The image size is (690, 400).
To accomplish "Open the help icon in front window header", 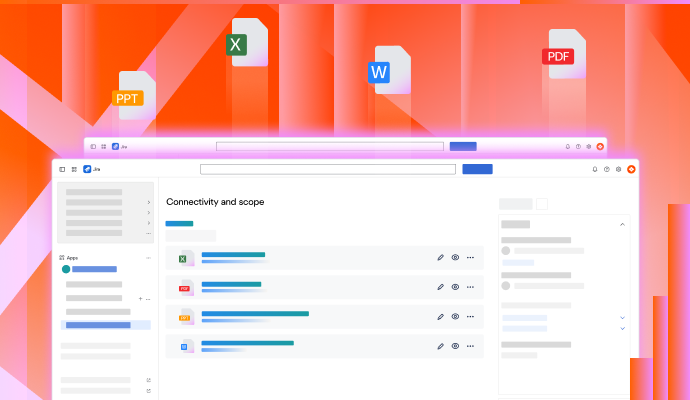I will coord(606,169).
